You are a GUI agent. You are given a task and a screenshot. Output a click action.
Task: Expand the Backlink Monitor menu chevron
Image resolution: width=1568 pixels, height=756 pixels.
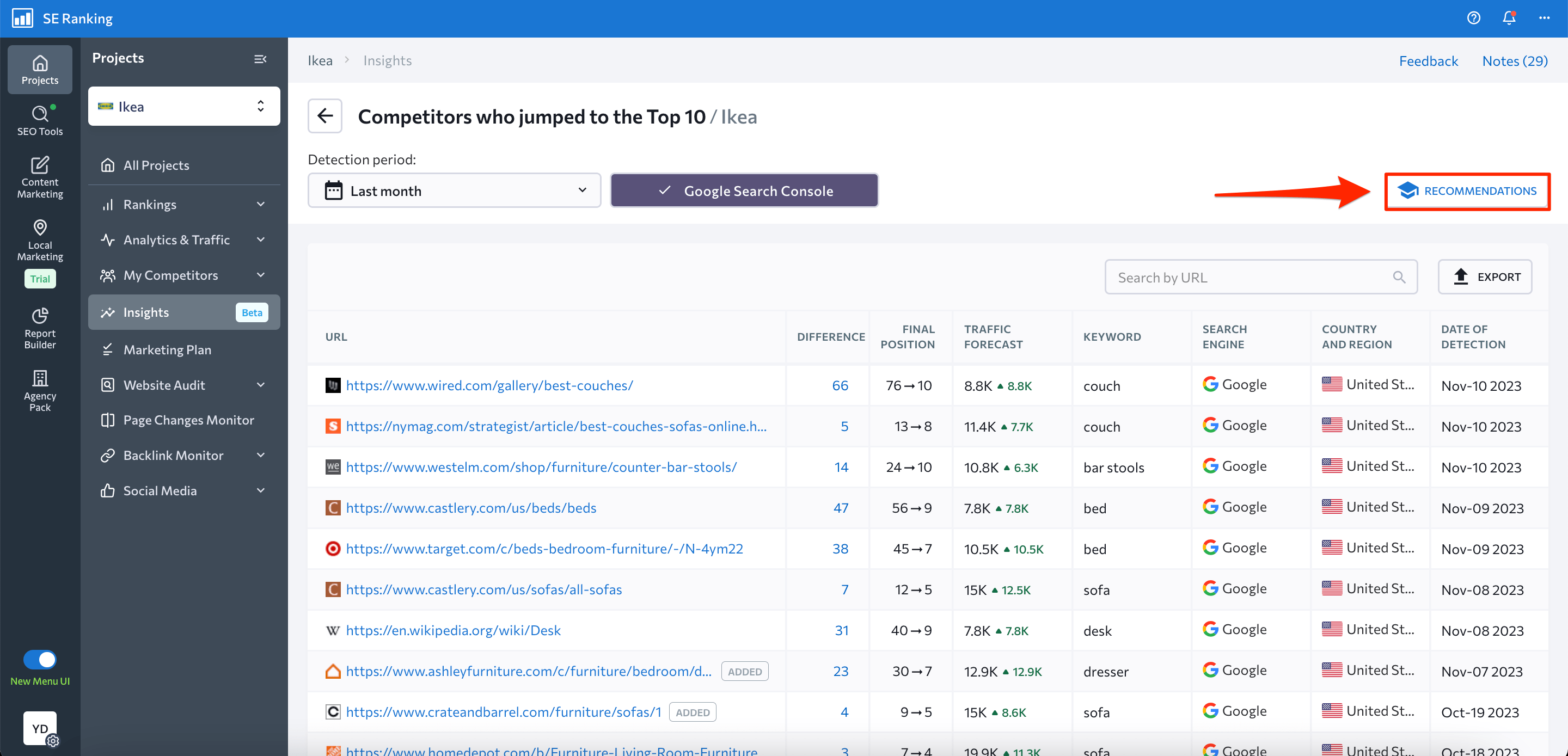click(261, 456)
